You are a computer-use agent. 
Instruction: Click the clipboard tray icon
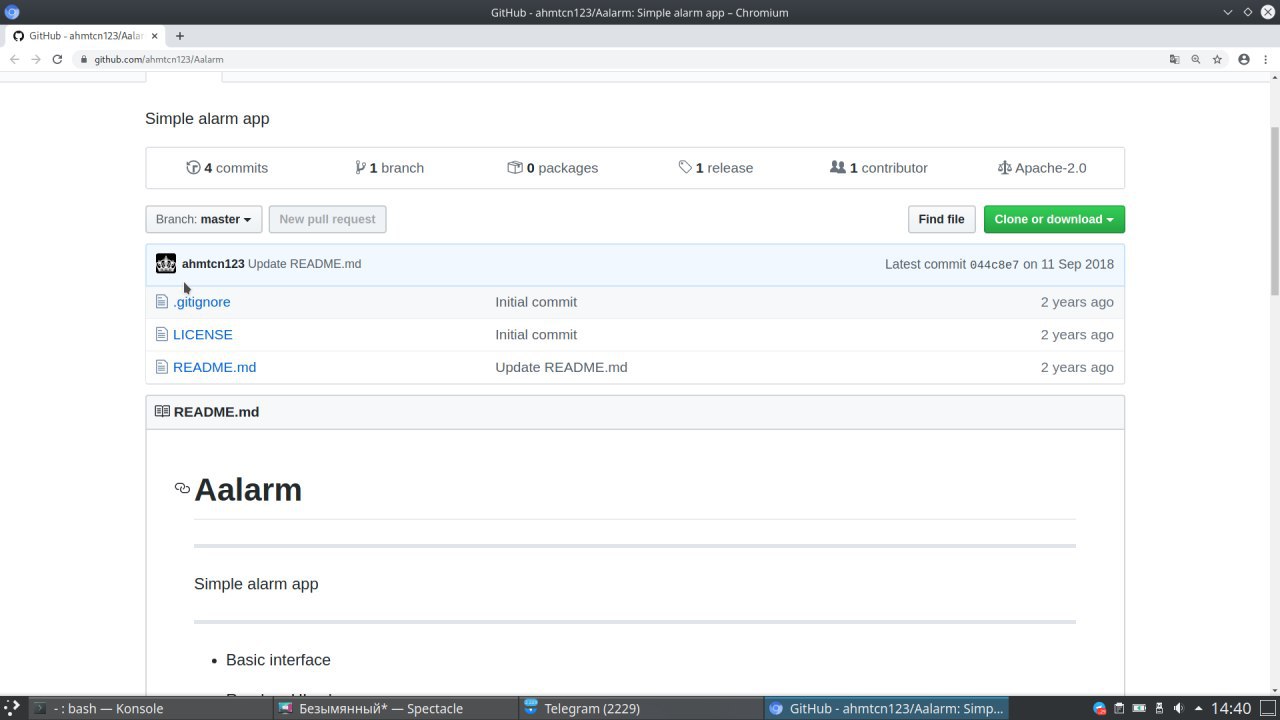click(x=1119, y=708)
